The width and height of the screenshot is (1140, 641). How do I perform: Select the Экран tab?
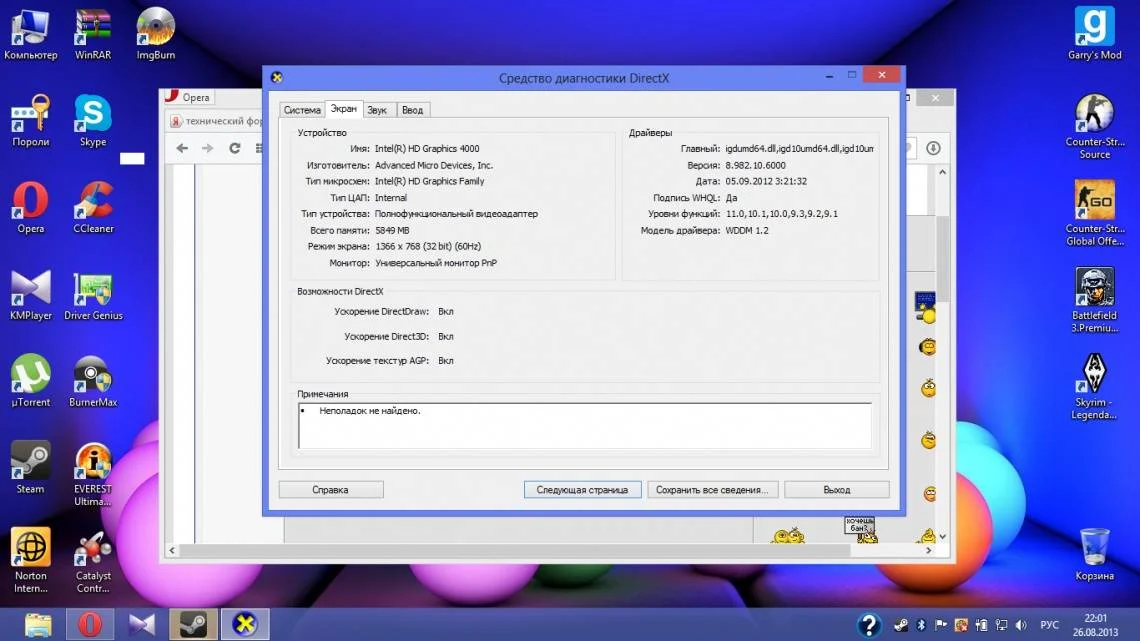[343, 109]
